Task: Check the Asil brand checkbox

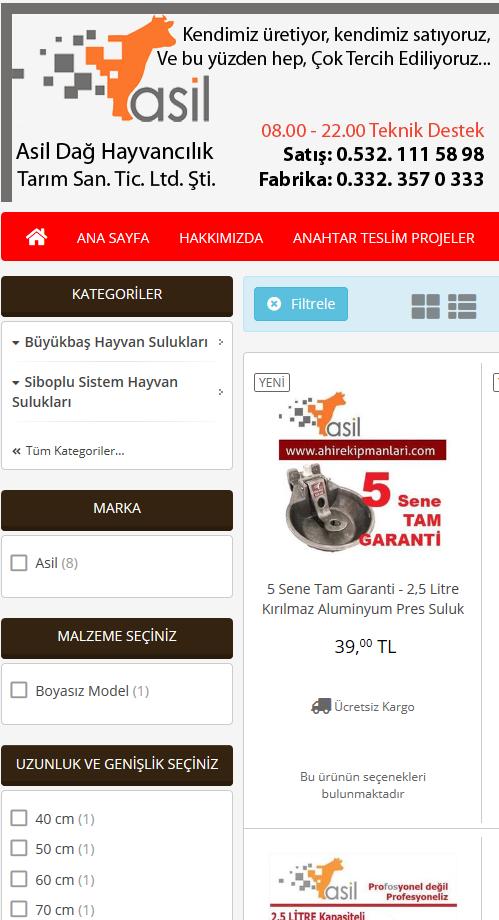Action: coord(19,563)
